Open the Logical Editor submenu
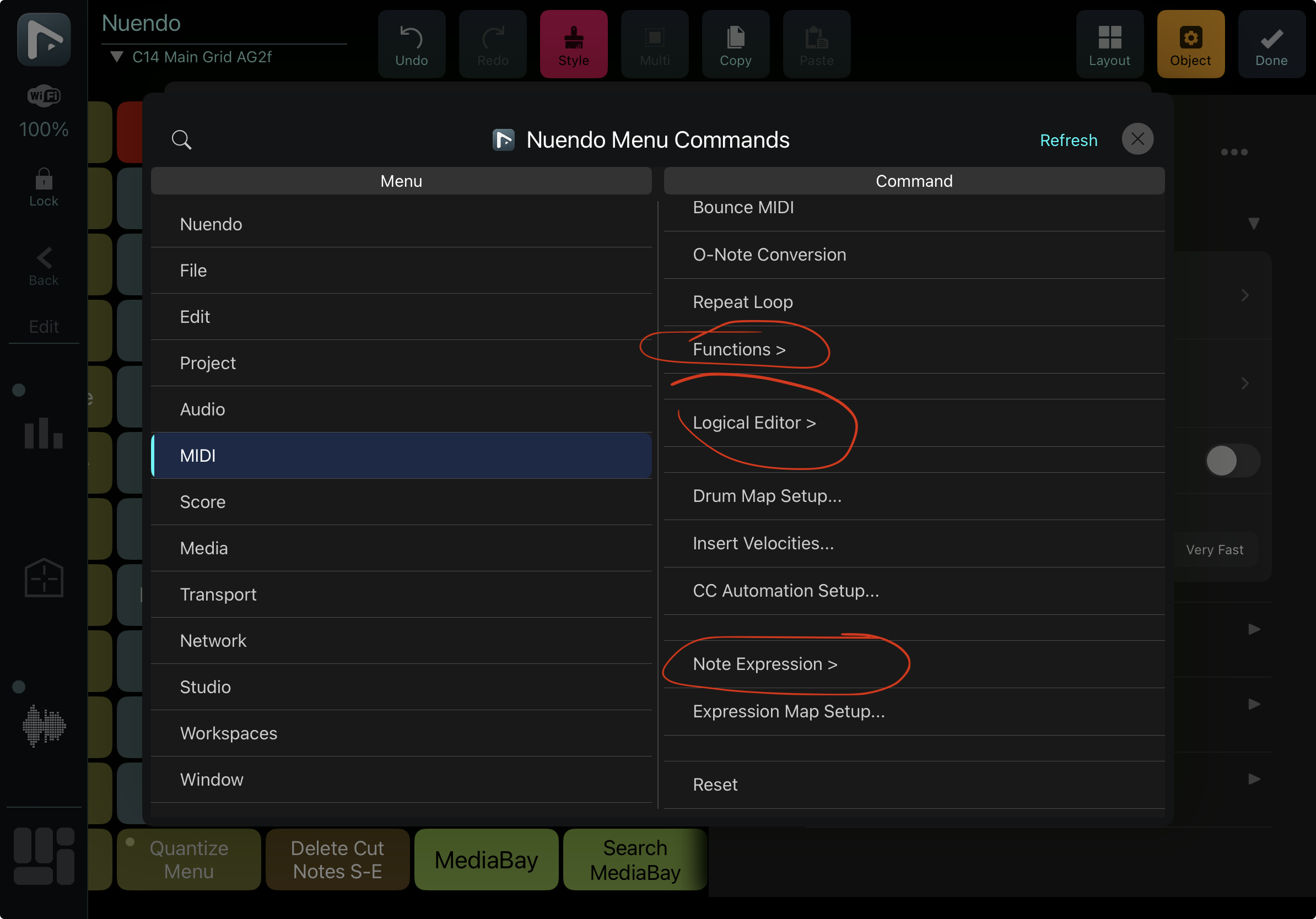 click(x=754, y=423)
